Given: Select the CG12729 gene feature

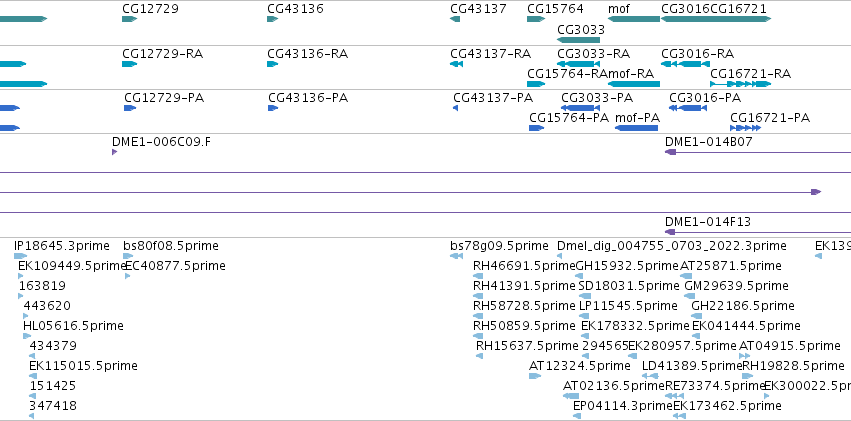Looking at the screenshot, I should click(129, 19).
